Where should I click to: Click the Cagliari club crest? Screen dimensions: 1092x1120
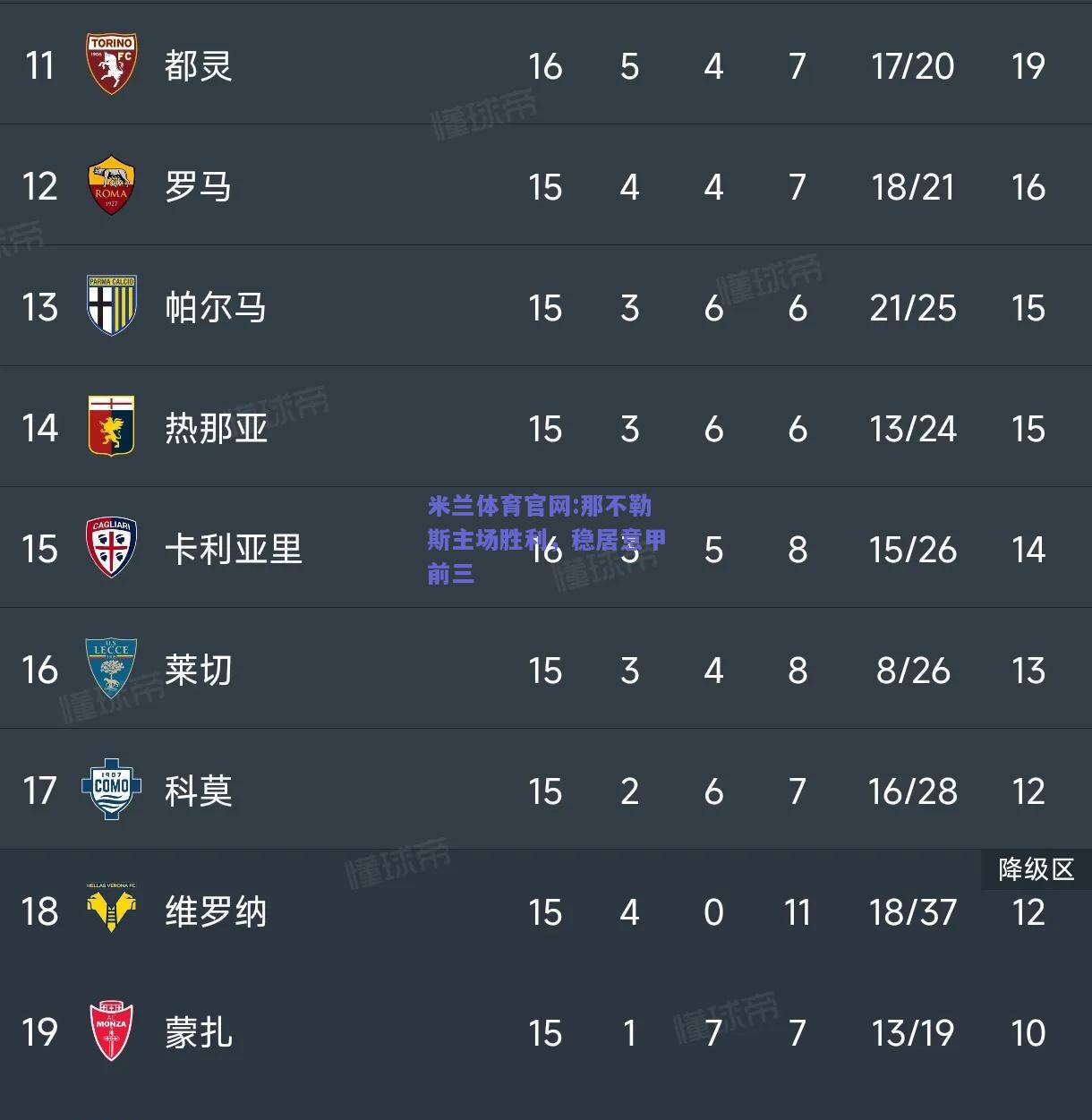click(x=111, y=548)
